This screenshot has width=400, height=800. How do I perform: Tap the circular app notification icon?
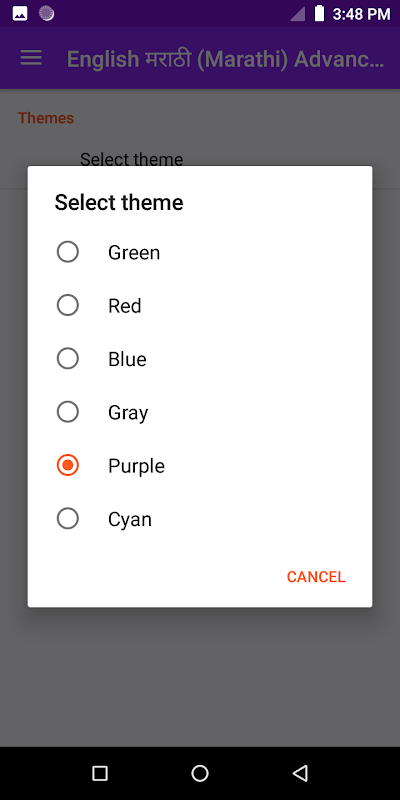click(x=47, y=14)
